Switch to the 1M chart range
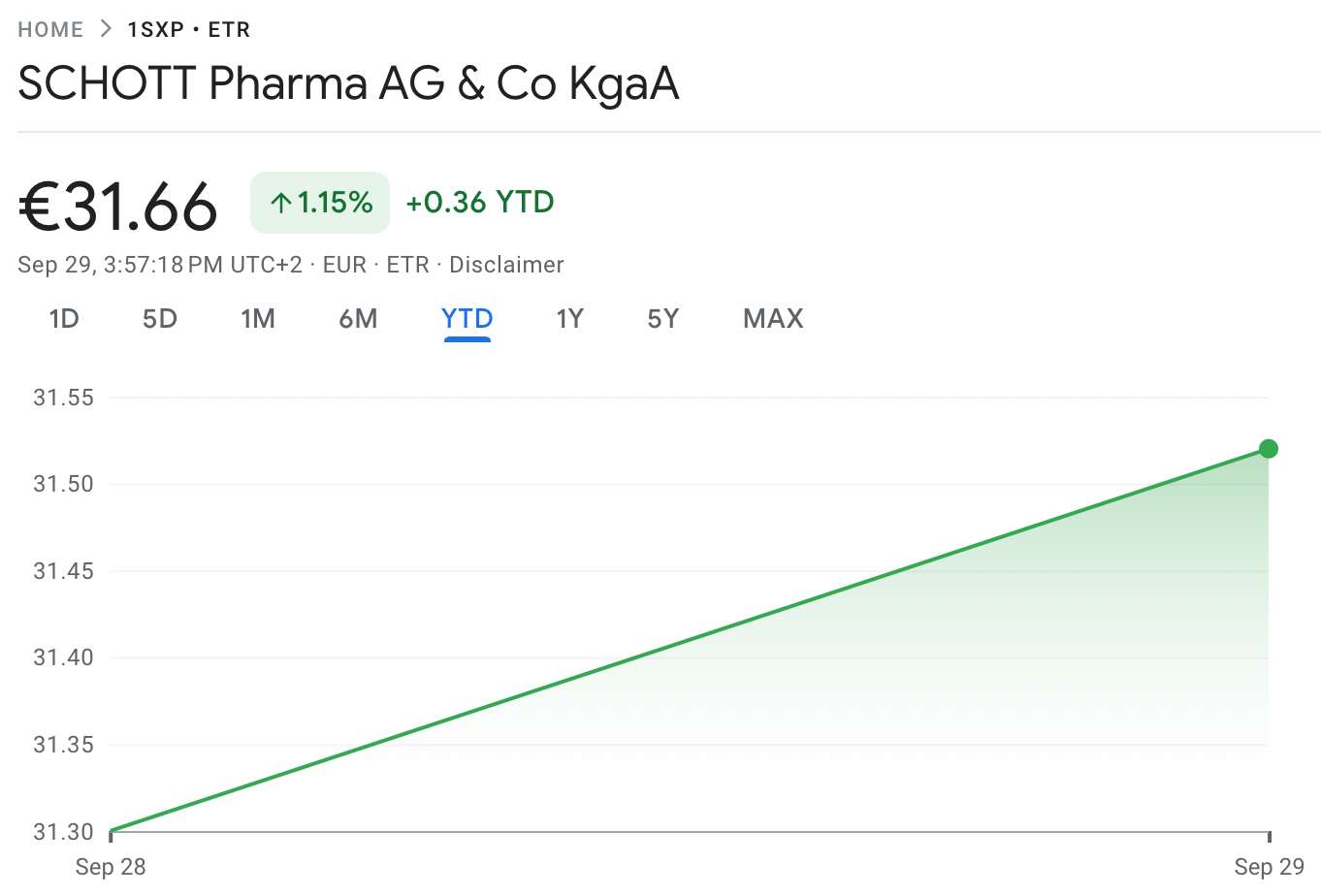The width and height of the screenshot is (1321, 896). point(258,318)
